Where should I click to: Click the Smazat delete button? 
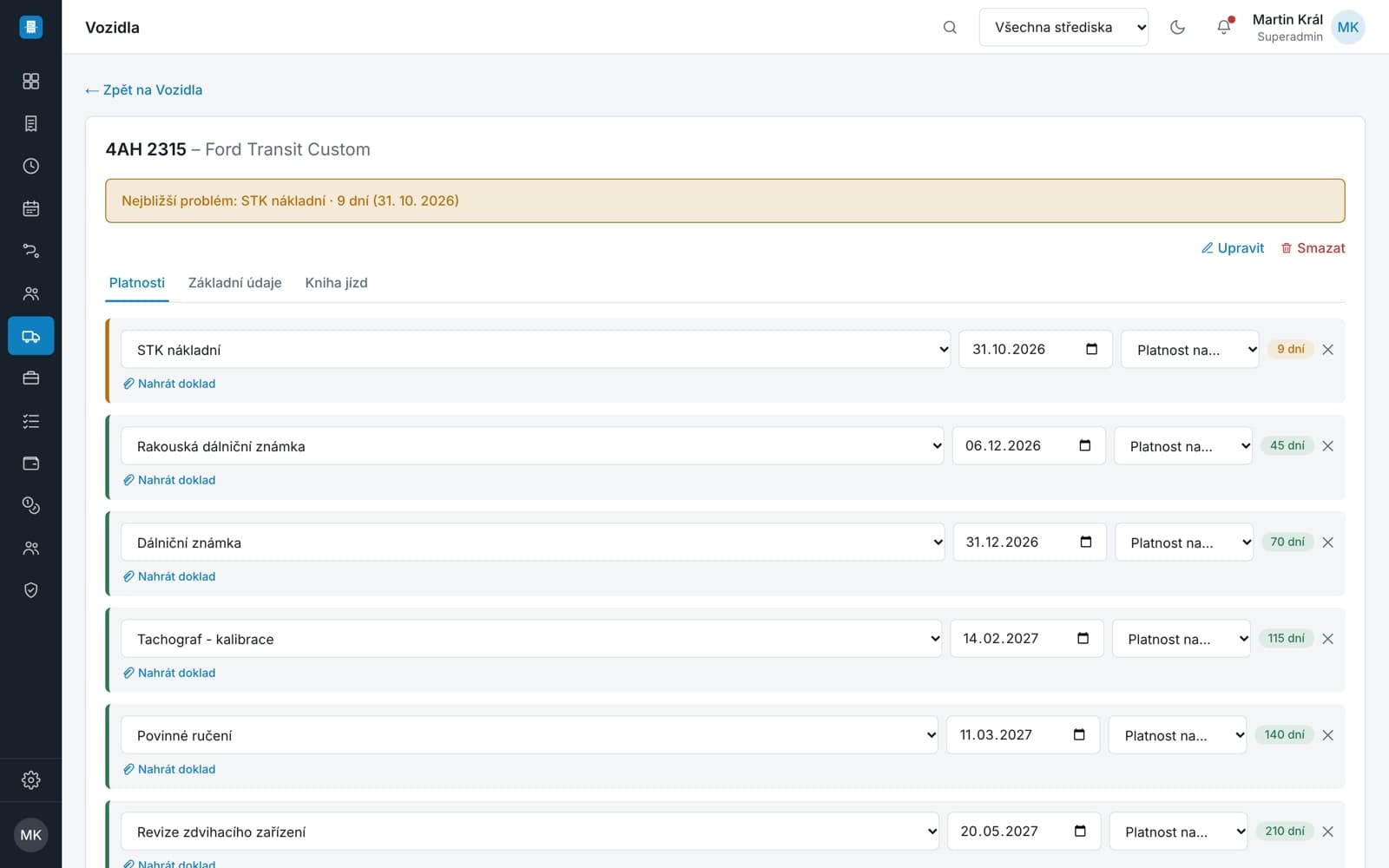pos(1313,248)
